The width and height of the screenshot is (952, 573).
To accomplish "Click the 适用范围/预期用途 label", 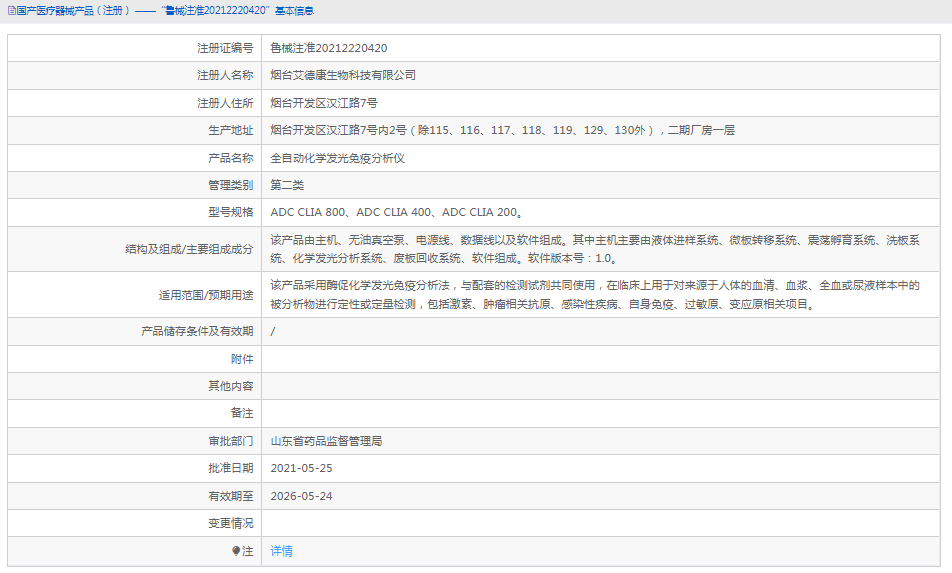I will [x=206, y=295].
